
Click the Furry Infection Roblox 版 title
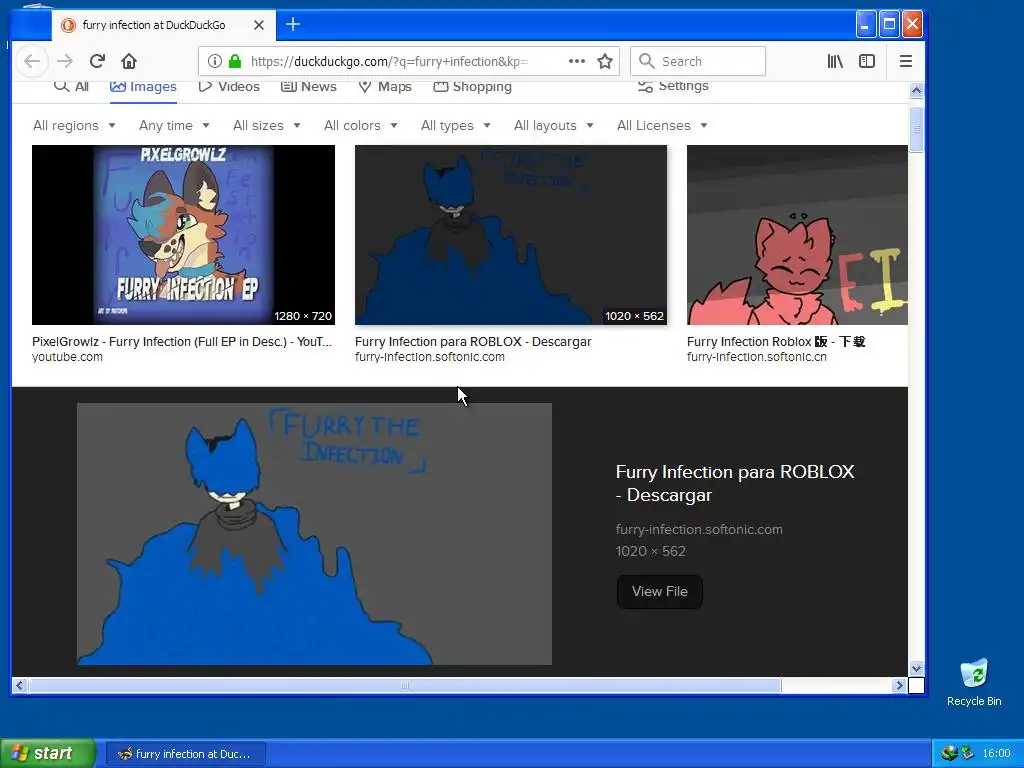[776, 342]
